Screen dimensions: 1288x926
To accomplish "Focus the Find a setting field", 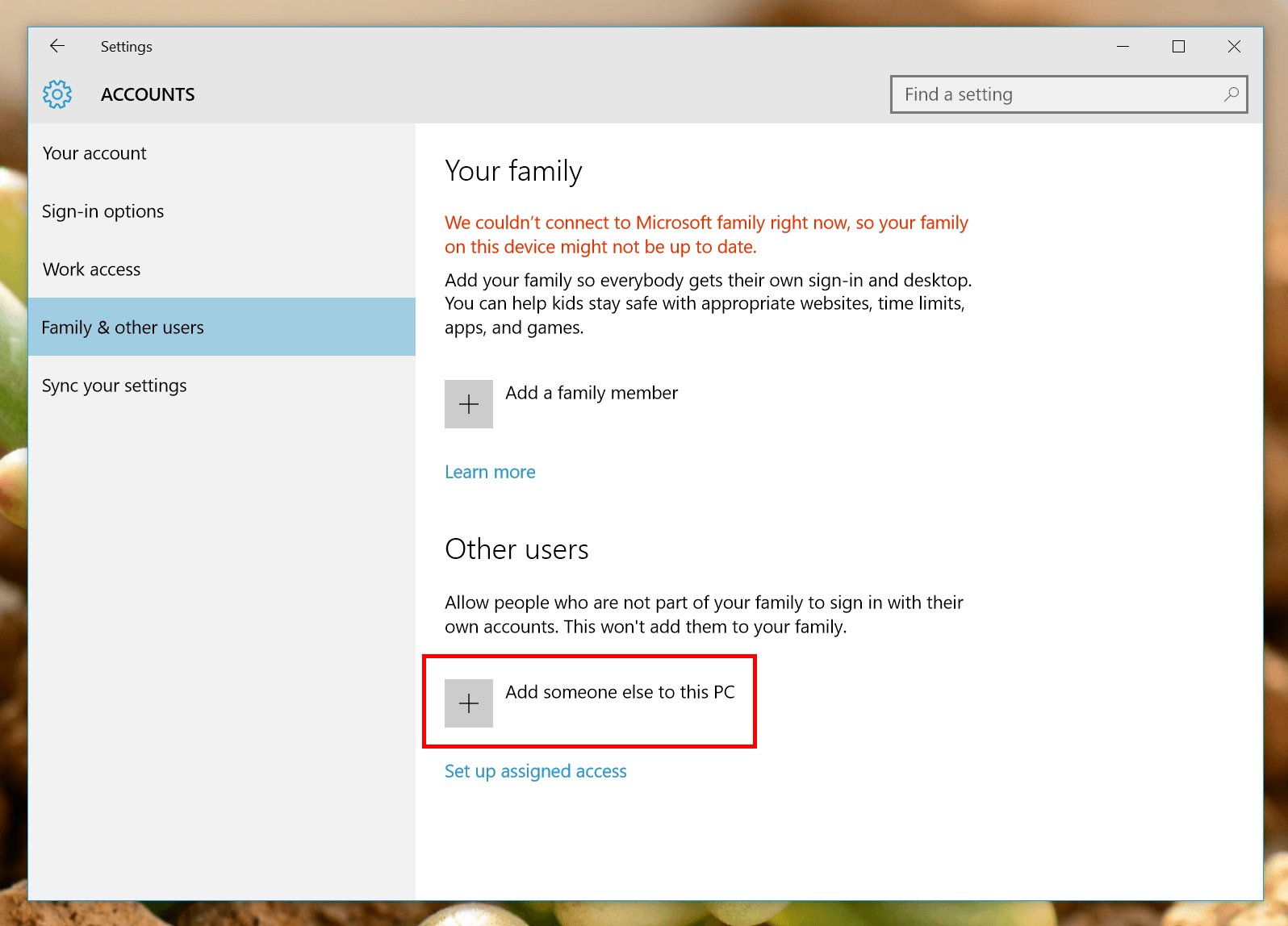I will [x=1068, y=94].
